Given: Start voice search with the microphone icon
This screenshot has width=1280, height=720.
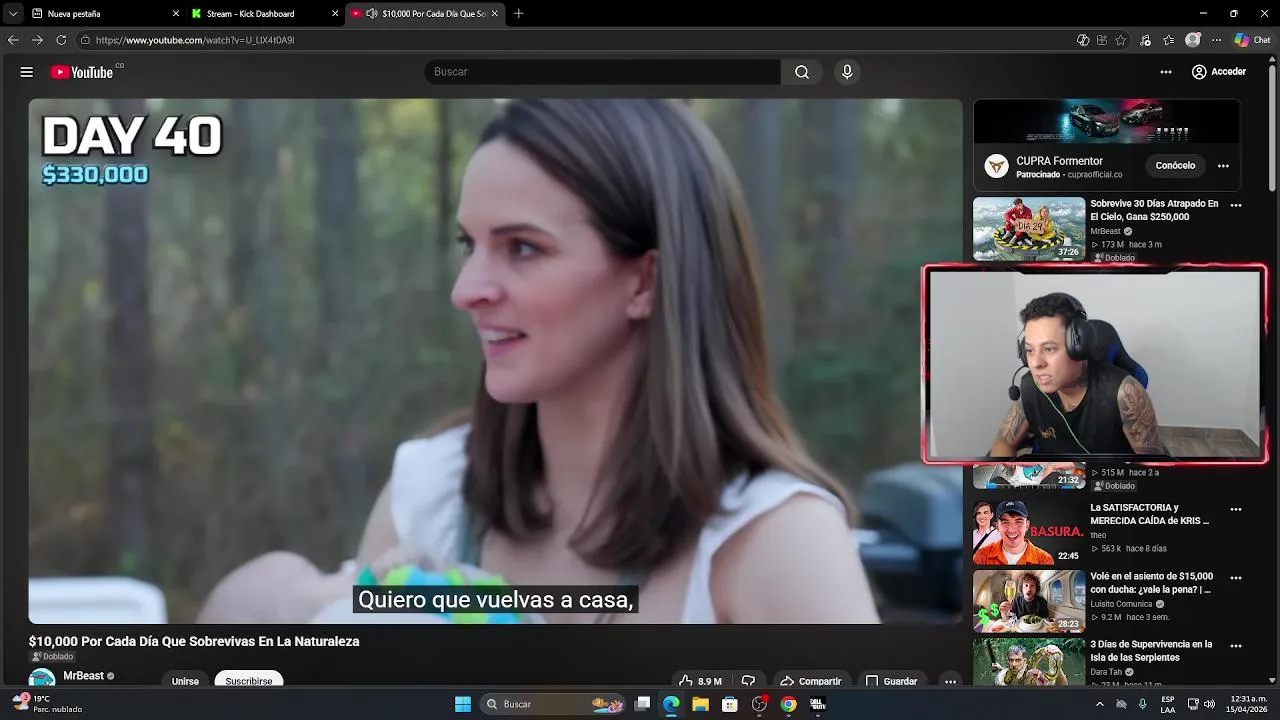Looking at the screenshot, I should coord(847,72).
